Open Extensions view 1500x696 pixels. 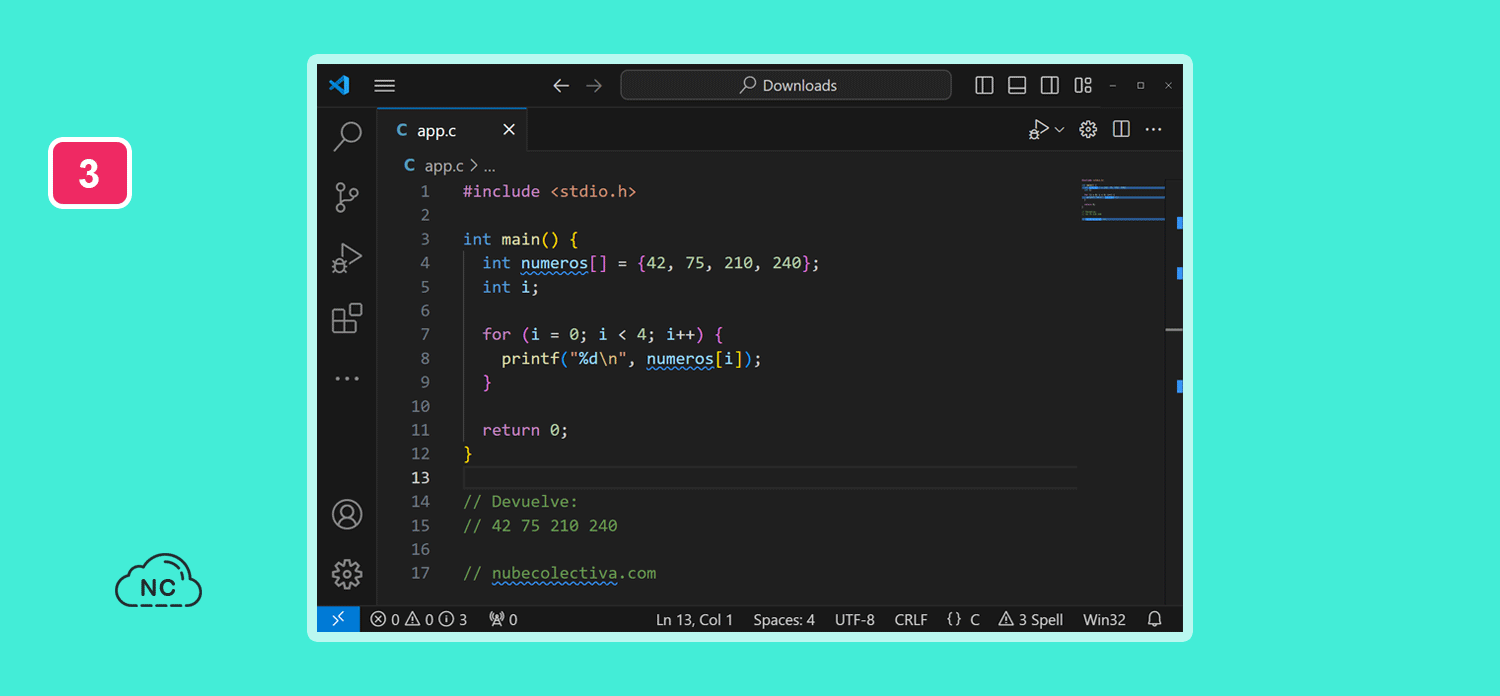coord(347,318)
